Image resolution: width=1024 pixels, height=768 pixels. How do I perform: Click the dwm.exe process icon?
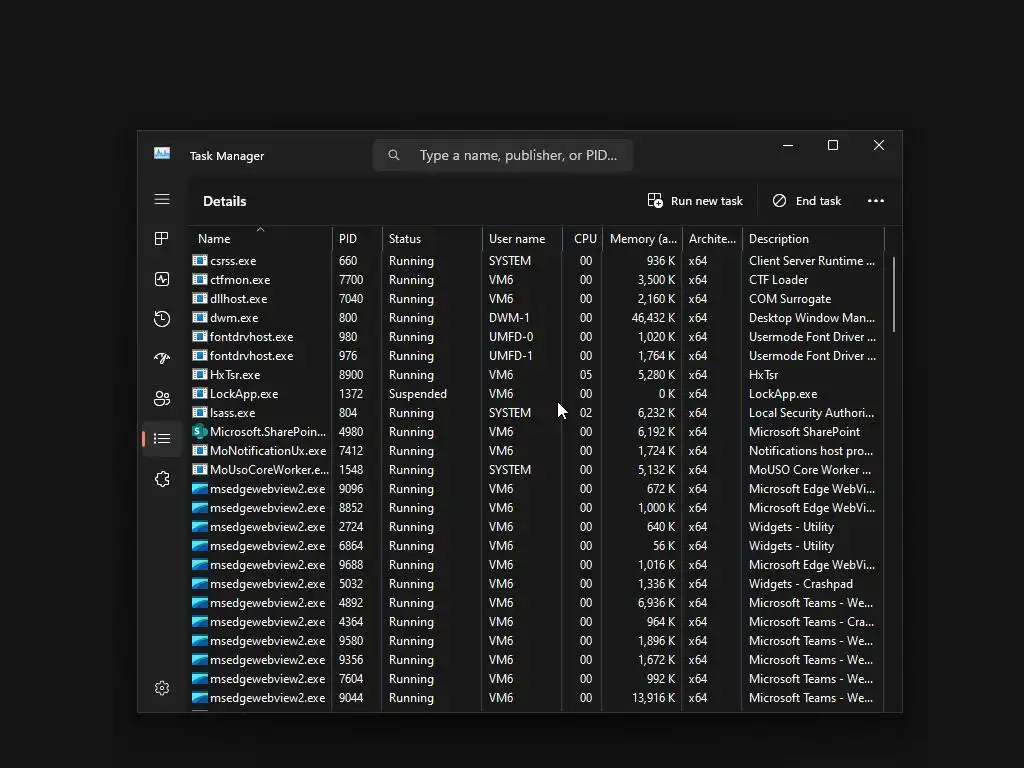pyautogui.click(x=200, y=317)
